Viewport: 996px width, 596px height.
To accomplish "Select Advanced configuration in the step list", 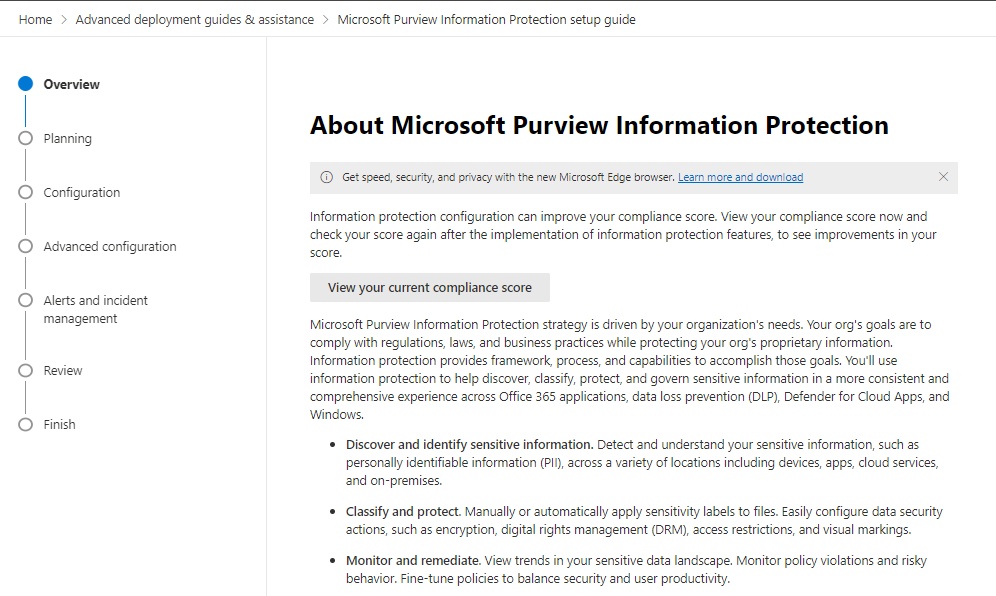I will tap(110, 247).
